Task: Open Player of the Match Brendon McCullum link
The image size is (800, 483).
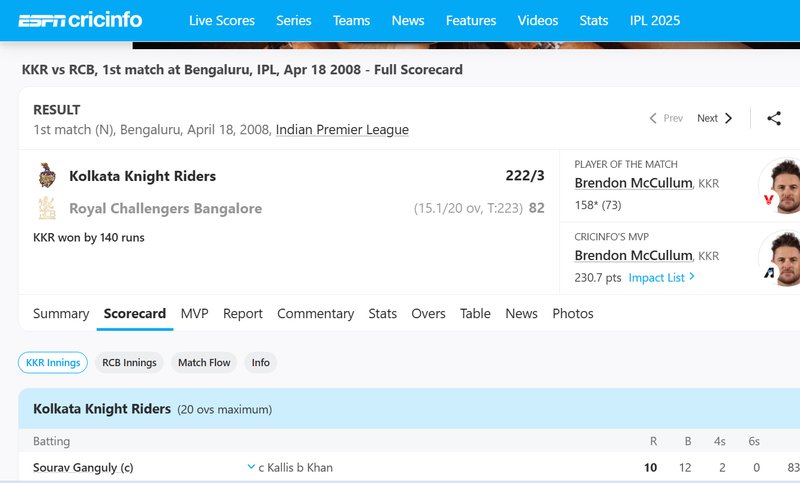Action: pyautogui.click(x=633, y=183)
